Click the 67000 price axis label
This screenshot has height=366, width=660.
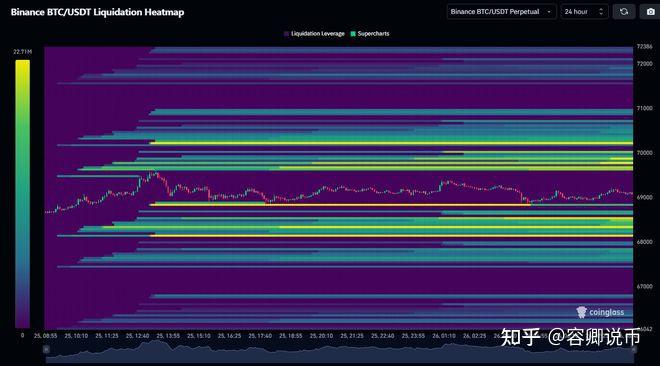point(644,286)
